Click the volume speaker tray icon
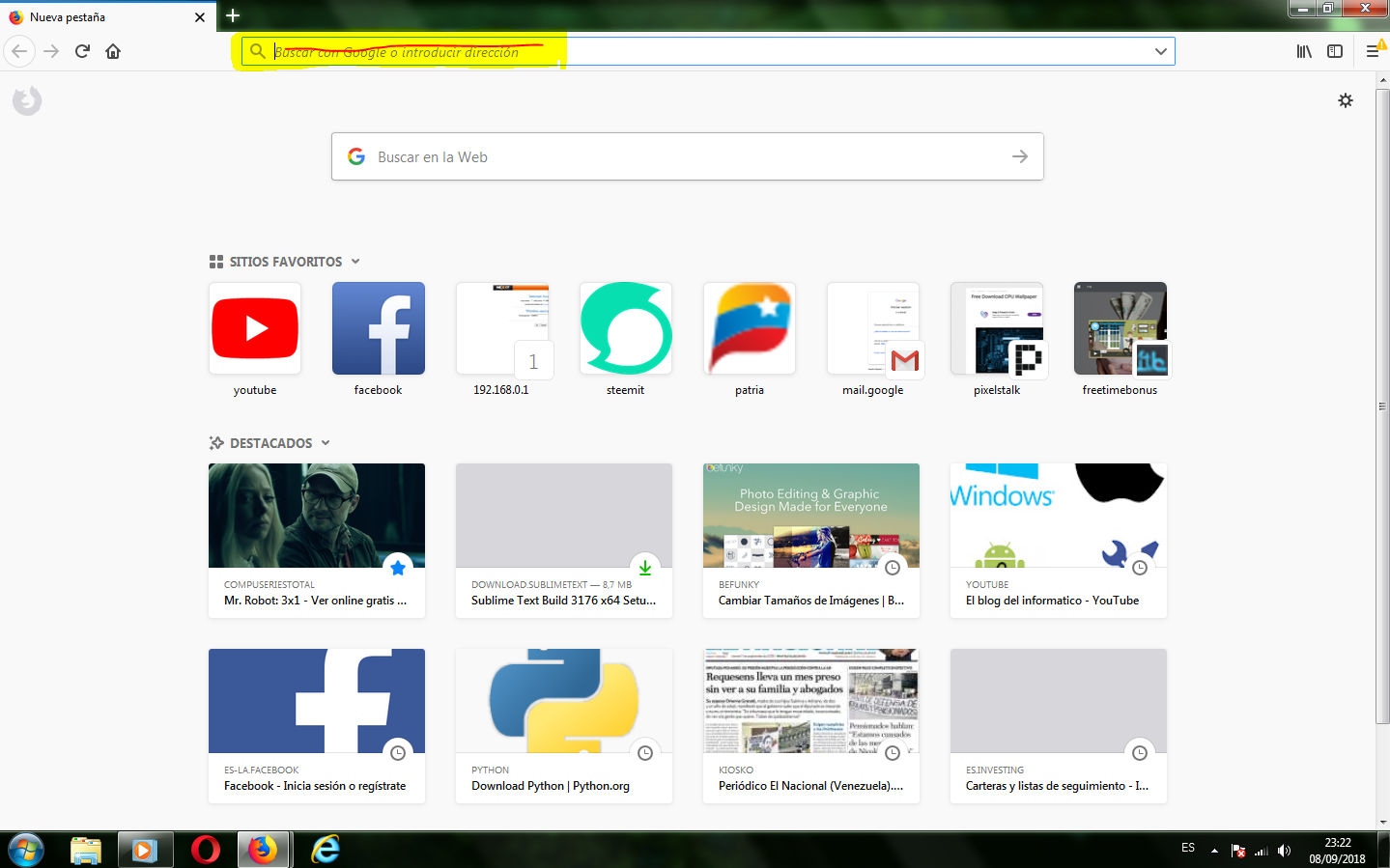1390x868 pixels. [1284, 851]
